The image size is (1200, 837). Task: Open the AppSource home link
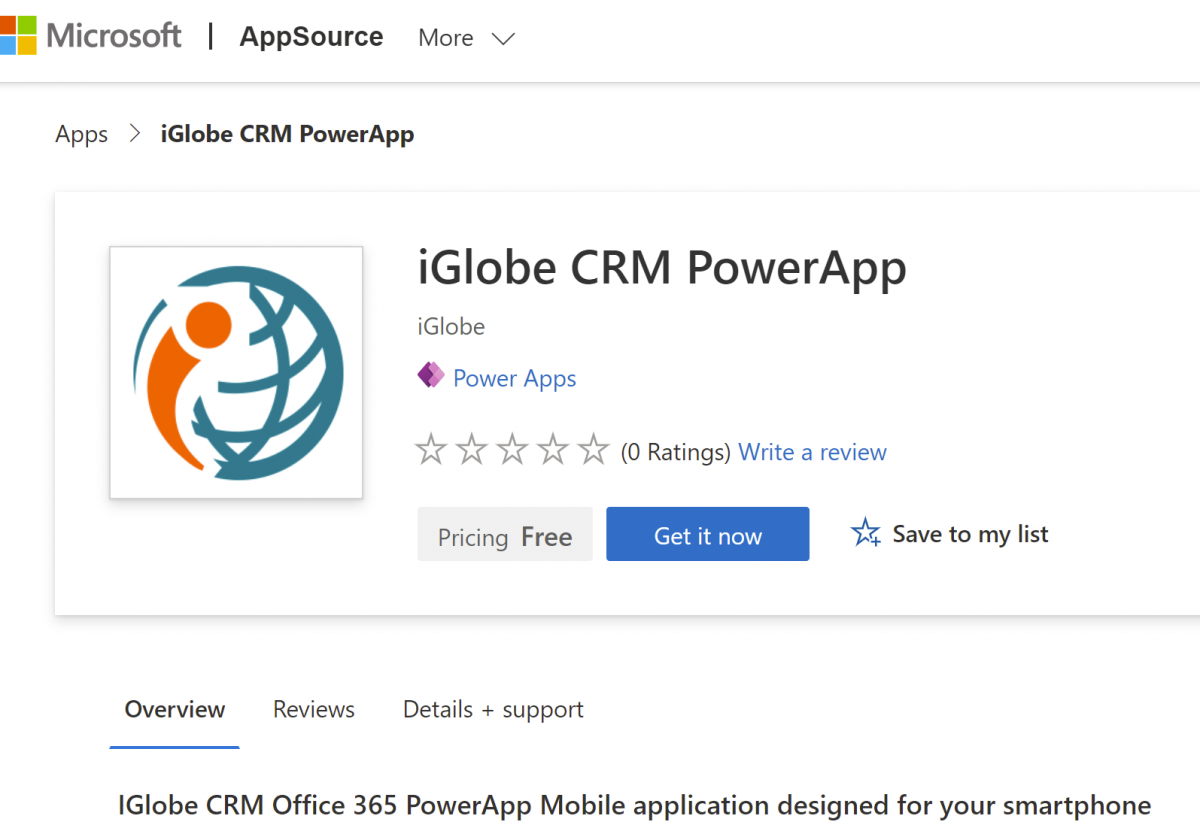(311, 37)
